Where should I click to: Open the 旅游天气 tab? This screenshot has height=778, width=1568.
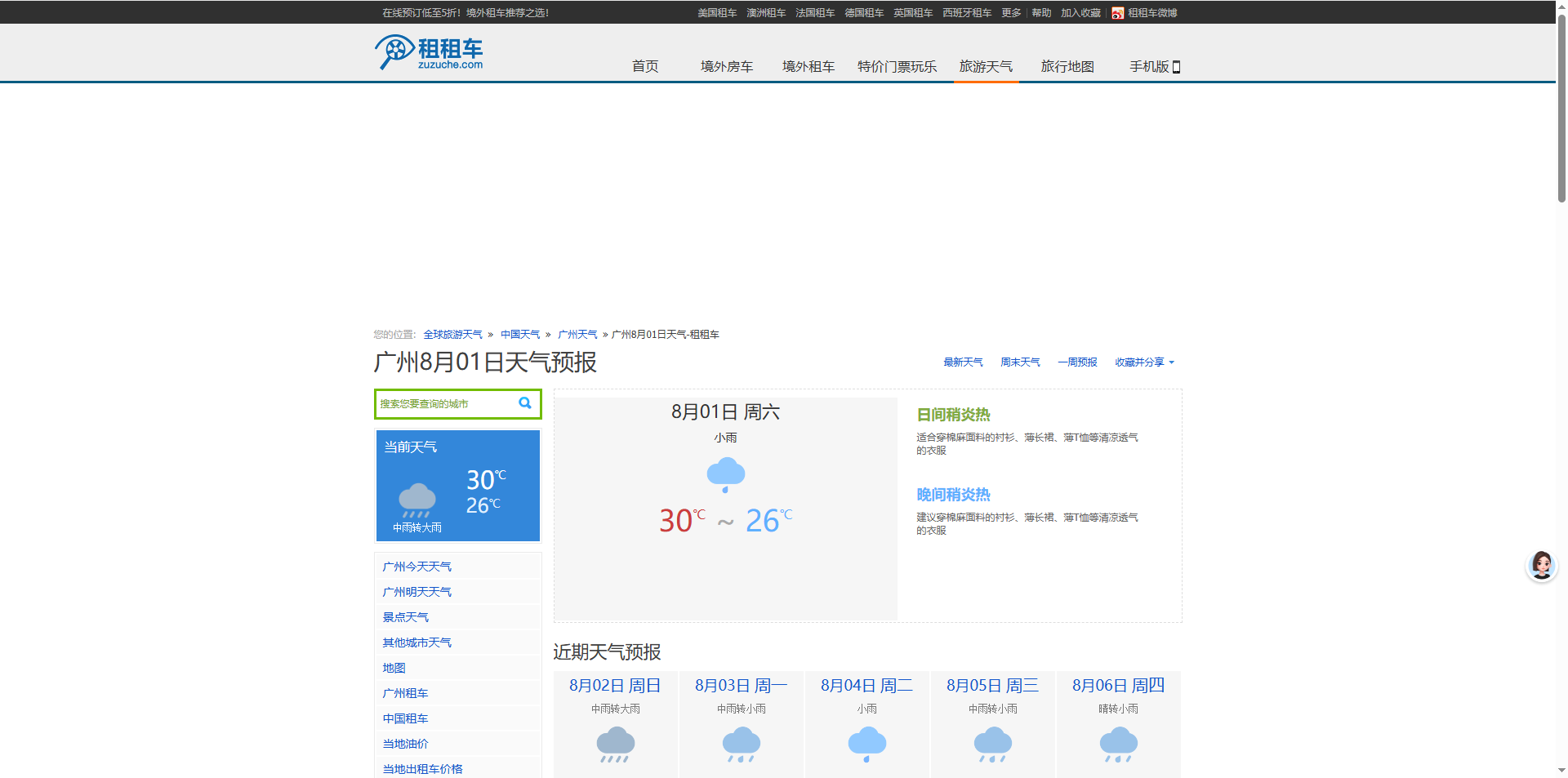[x=986, y=66]
